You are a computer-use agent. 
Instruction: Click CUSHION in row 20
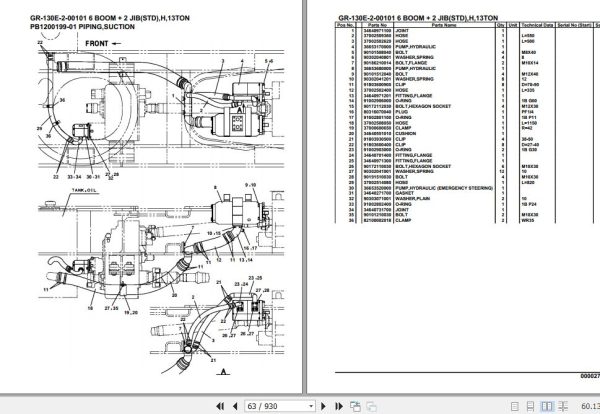(406, 134)
